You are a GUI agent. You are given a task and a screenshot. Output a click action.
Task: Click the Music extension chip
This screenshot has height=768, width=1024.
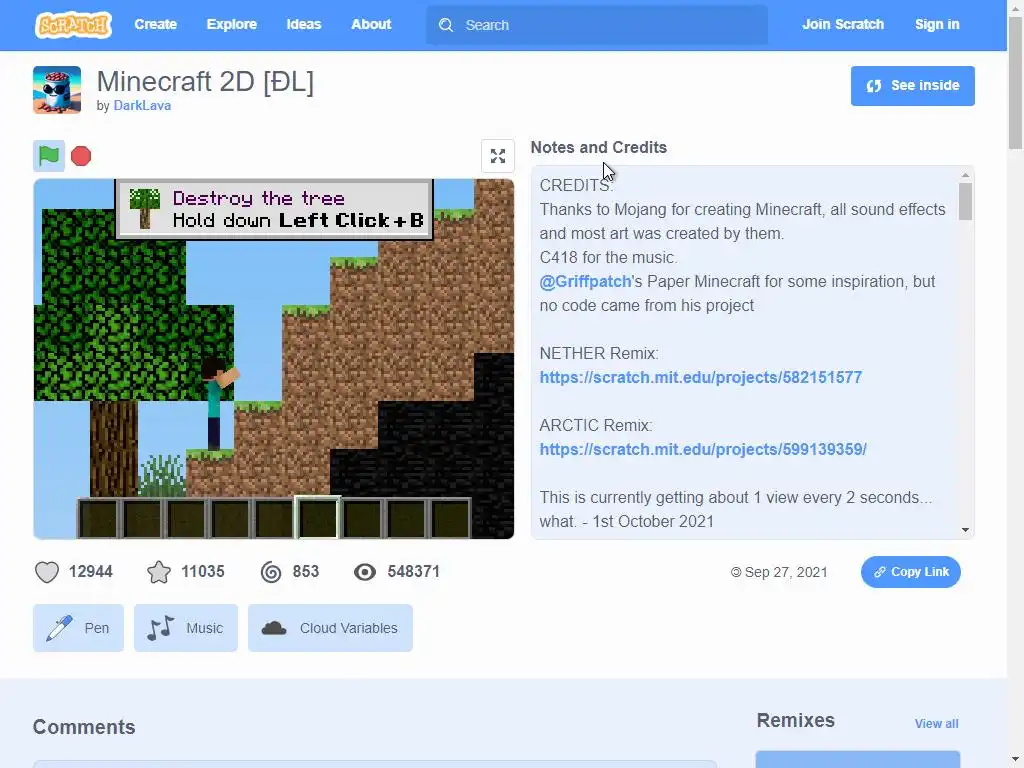(186, 628)
